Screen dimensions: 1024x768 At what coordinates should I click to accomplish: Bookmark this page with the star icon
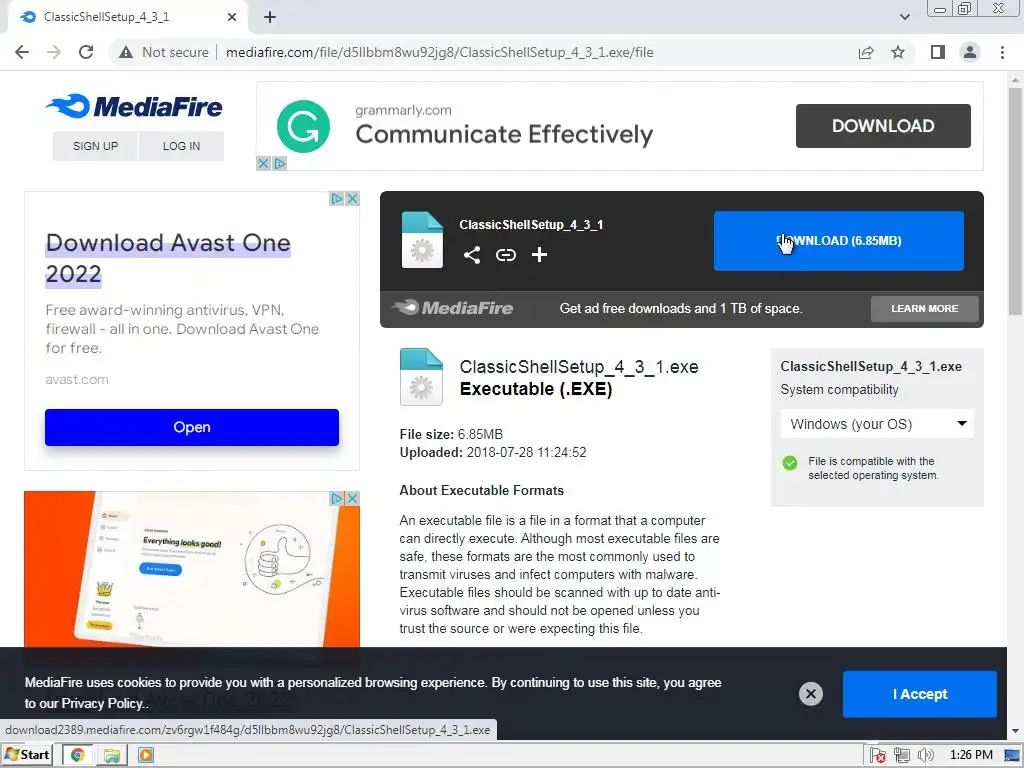pyautogui.click(x=898, y=52)
